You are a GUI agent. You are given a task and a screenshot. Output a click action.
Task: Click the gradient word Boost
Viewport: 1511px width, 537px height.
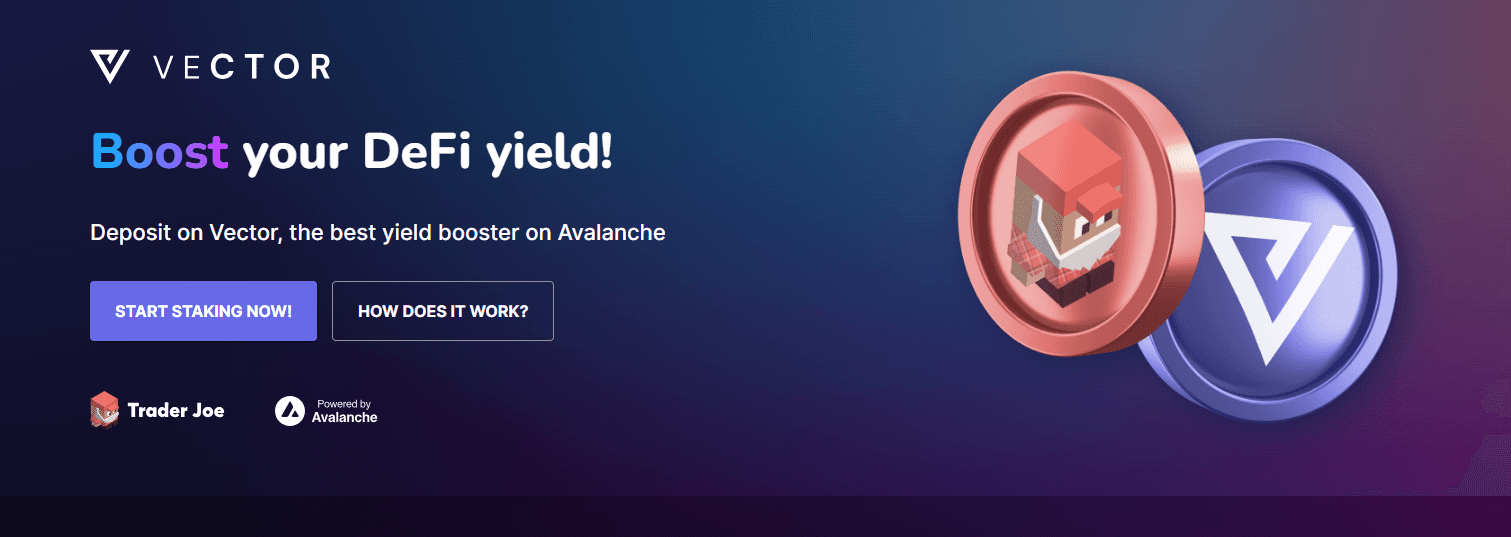160,152
